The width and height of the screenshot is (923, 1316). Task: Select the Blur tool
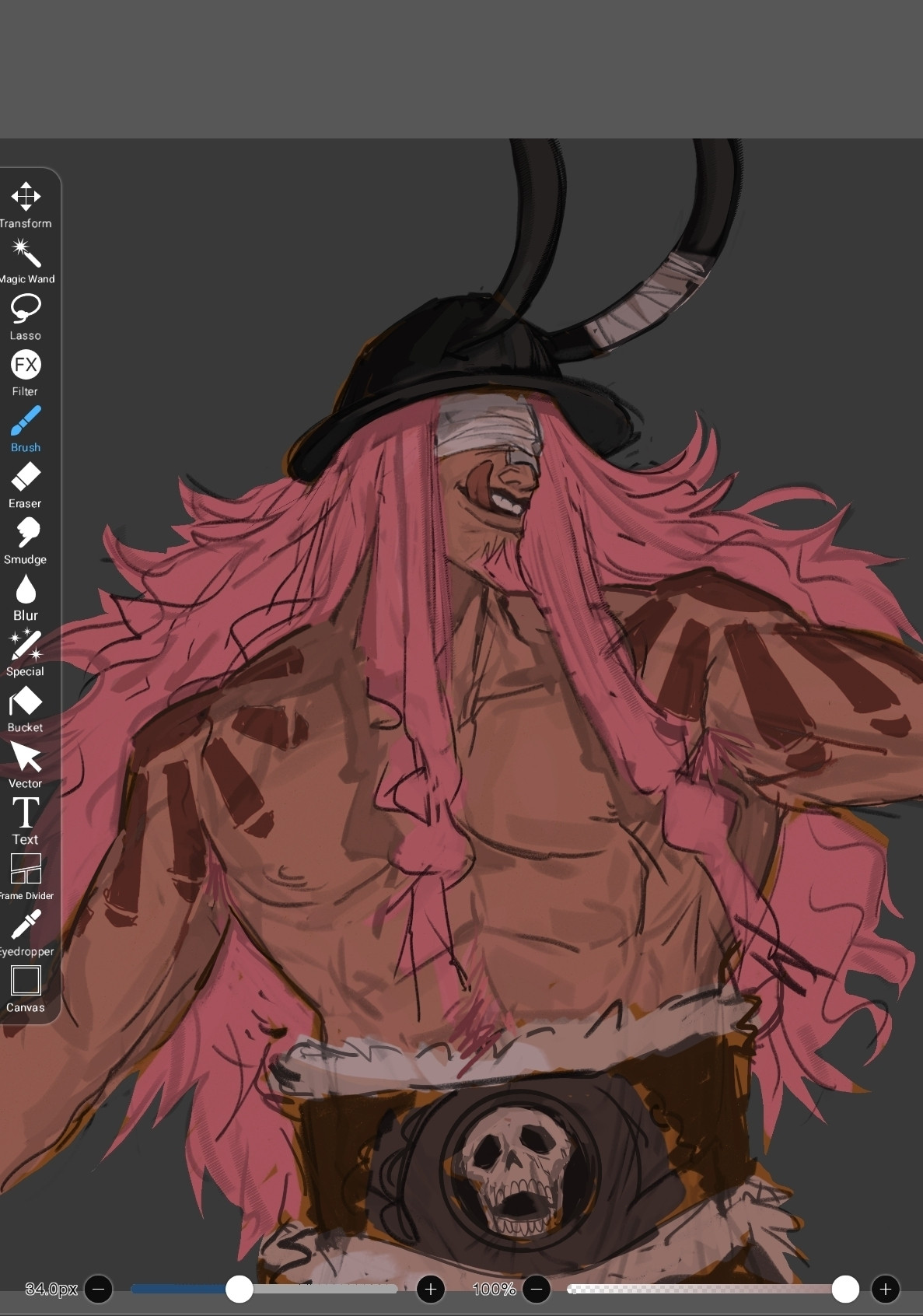[x=26, y=597]
